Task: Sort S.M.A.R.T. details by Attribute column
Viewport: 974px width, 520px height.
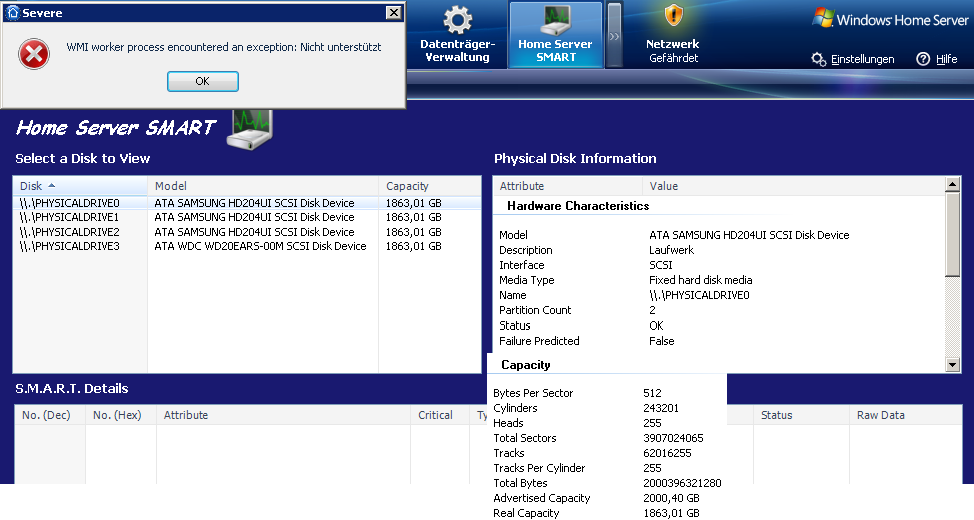Action: coord(283,415)
